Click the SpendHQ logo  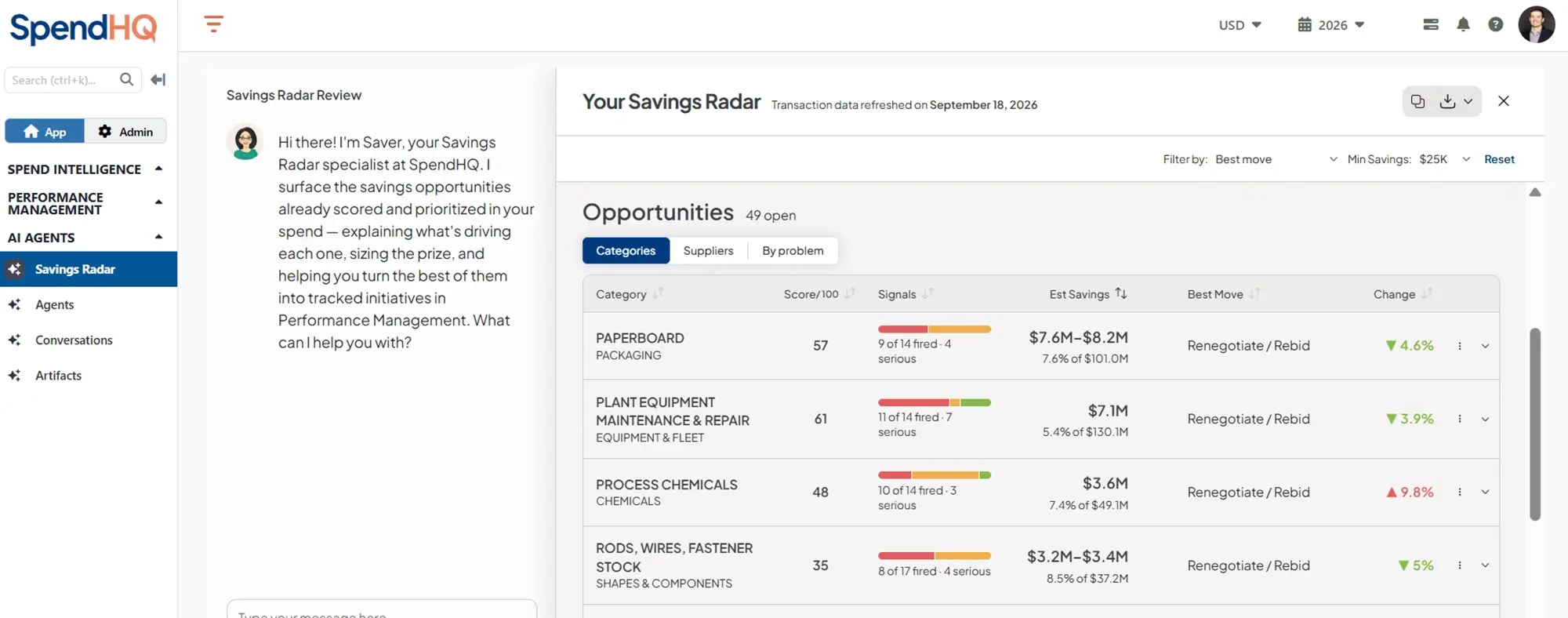83,28
